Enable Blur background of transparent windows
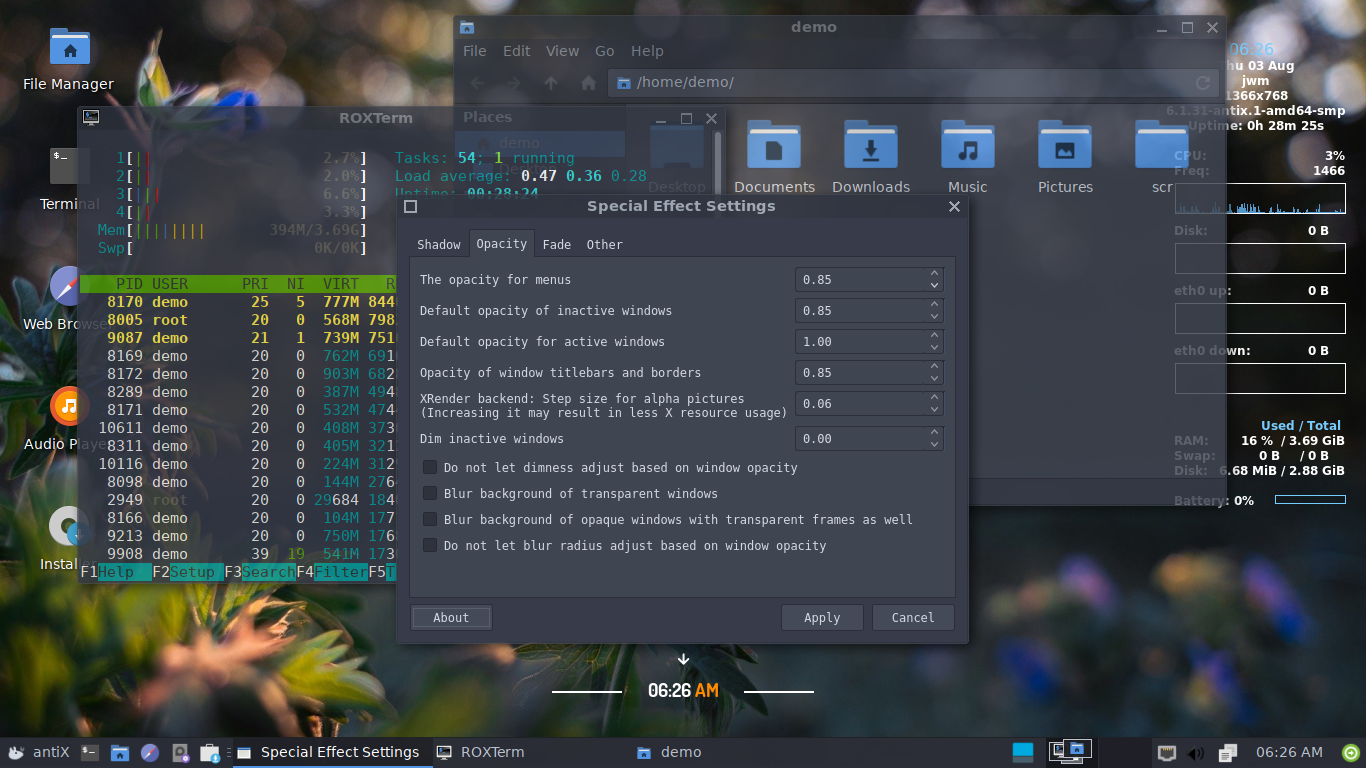 [430, 494]
